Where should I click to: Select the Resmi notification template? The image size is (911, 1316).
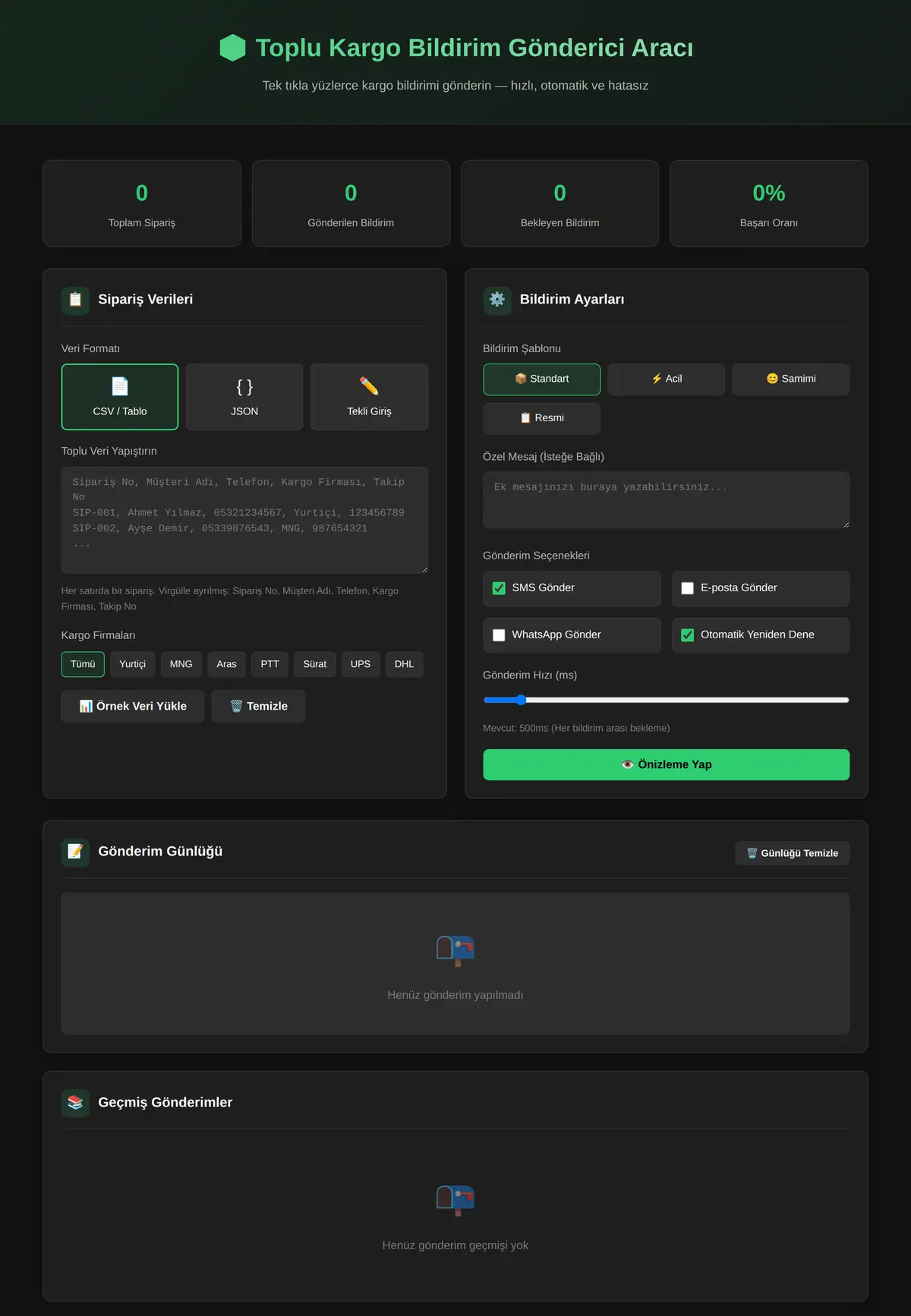coord(542,418)
